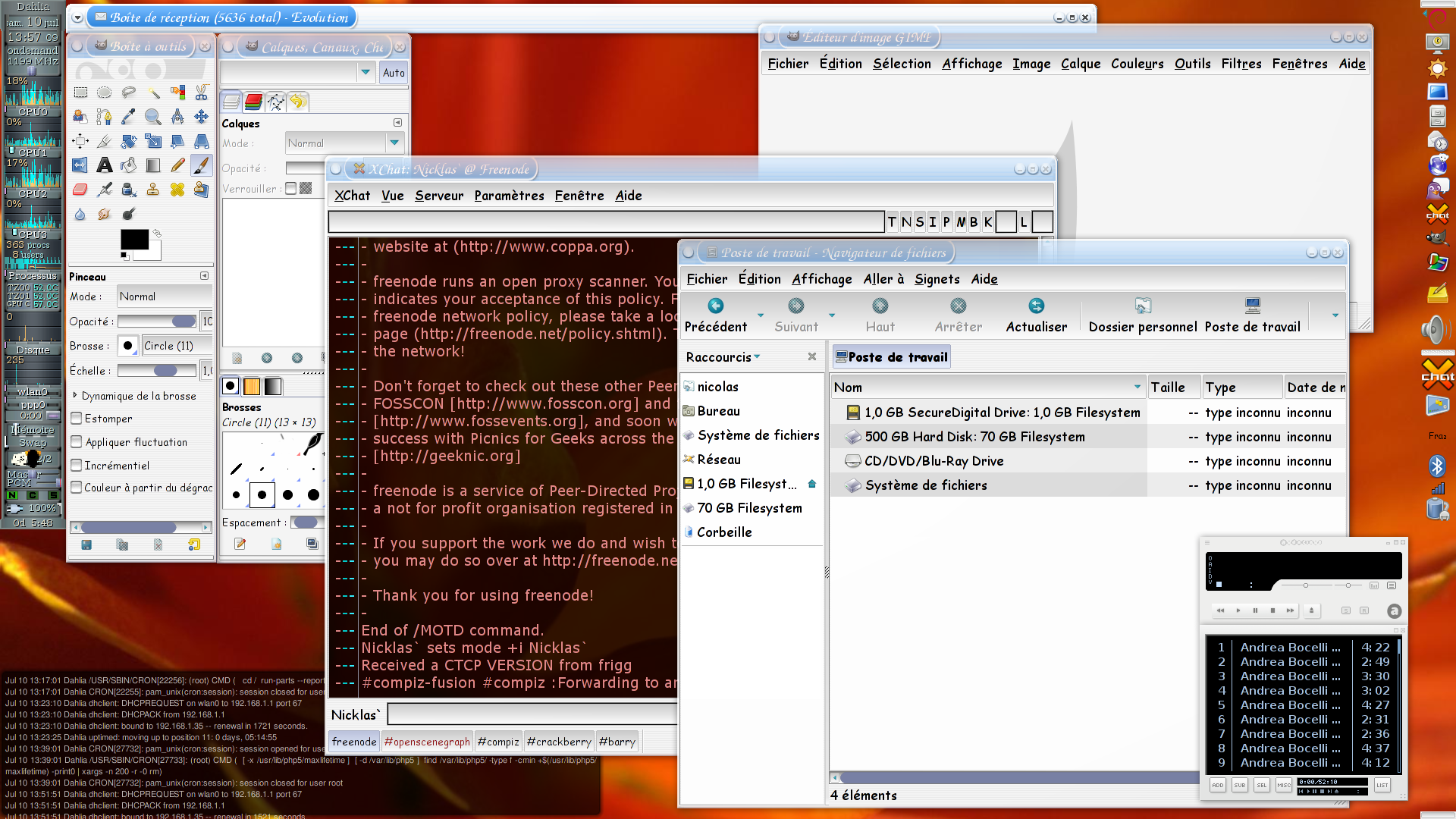Click Nom column sort arrow
Image resolution: width=1456 pixels, height=819 pixels.
(1137, 388)
